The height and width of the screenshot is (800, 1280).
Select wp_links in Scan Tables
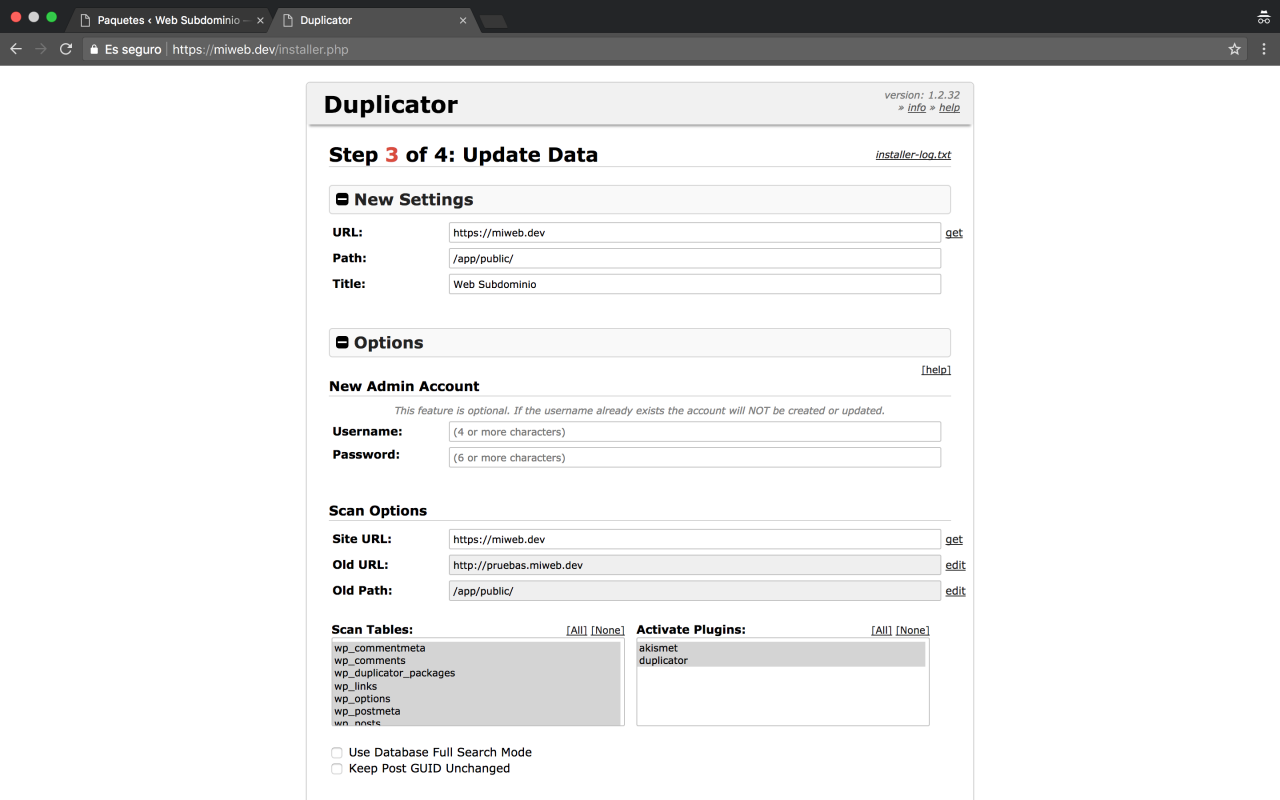tap(476, 687)
